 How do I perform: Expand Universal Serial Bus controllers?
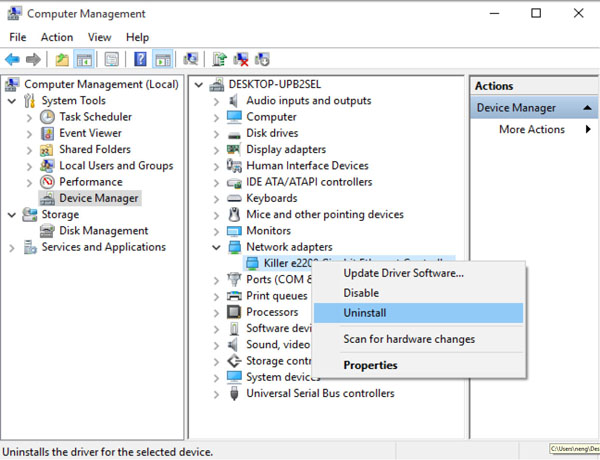click(x=217, y=393)
